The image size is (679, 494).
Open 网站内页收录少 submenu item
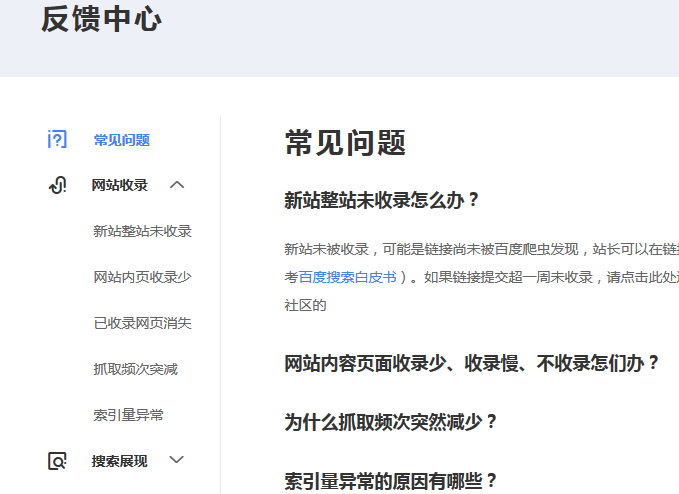point(142,277)
